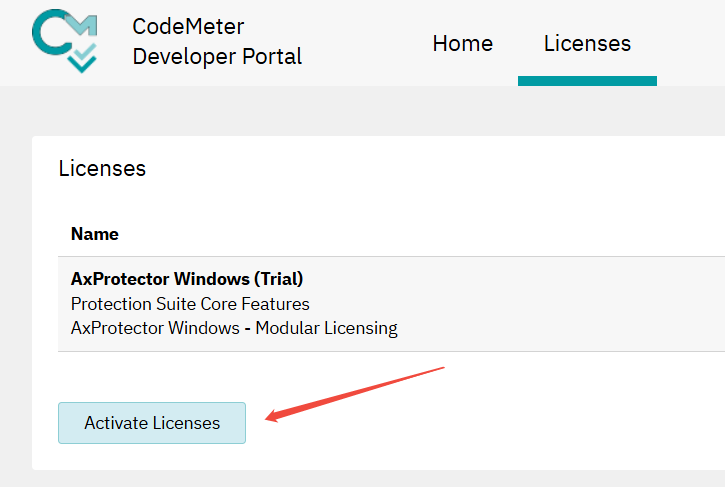
Task: Click the Protection Suite Core Features line
Action: tap(190, 303)
